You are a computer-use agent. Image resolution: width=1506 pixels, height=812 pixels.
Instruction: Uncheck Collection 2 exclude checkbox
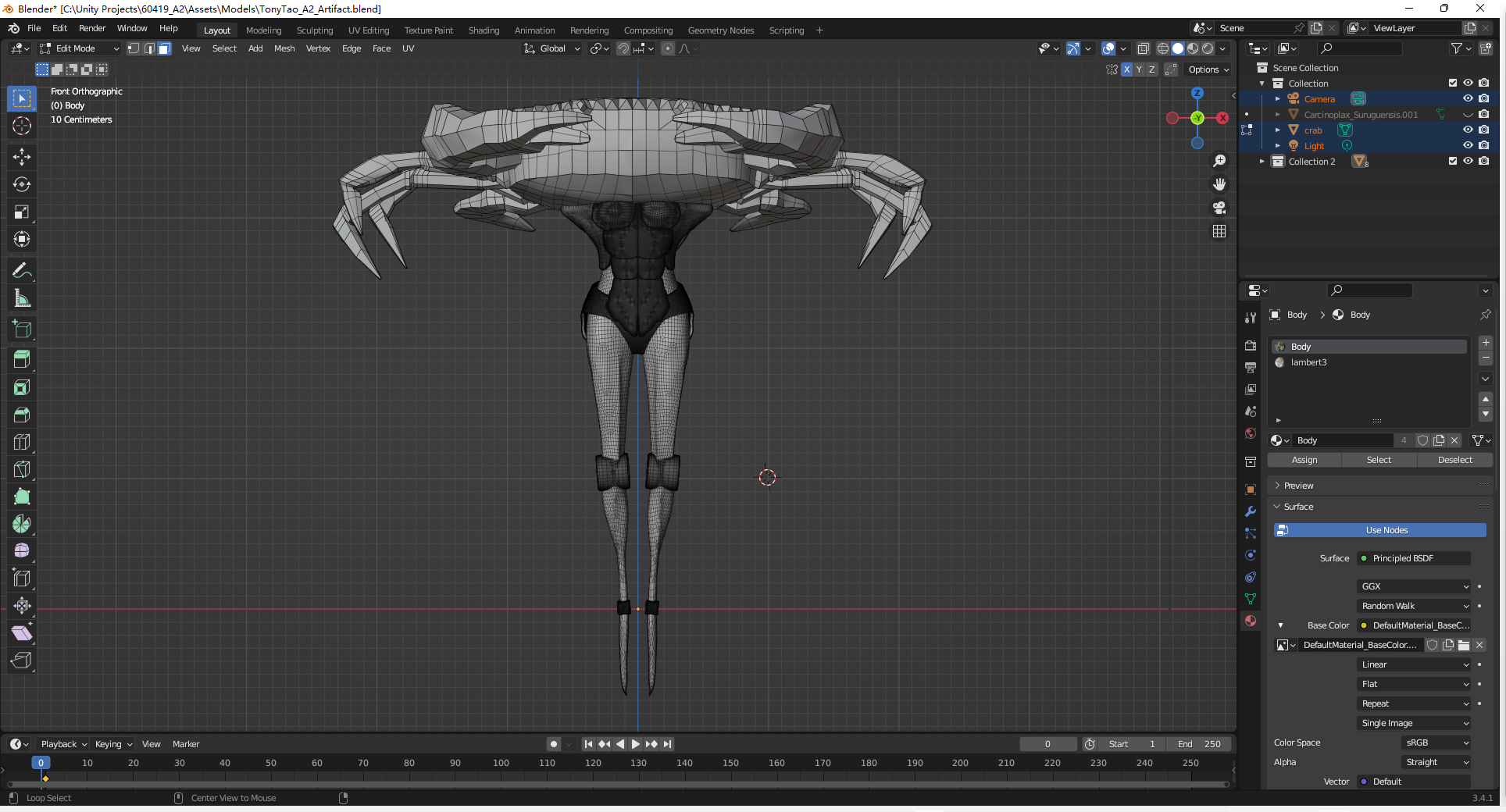(x=1452, y=161)
